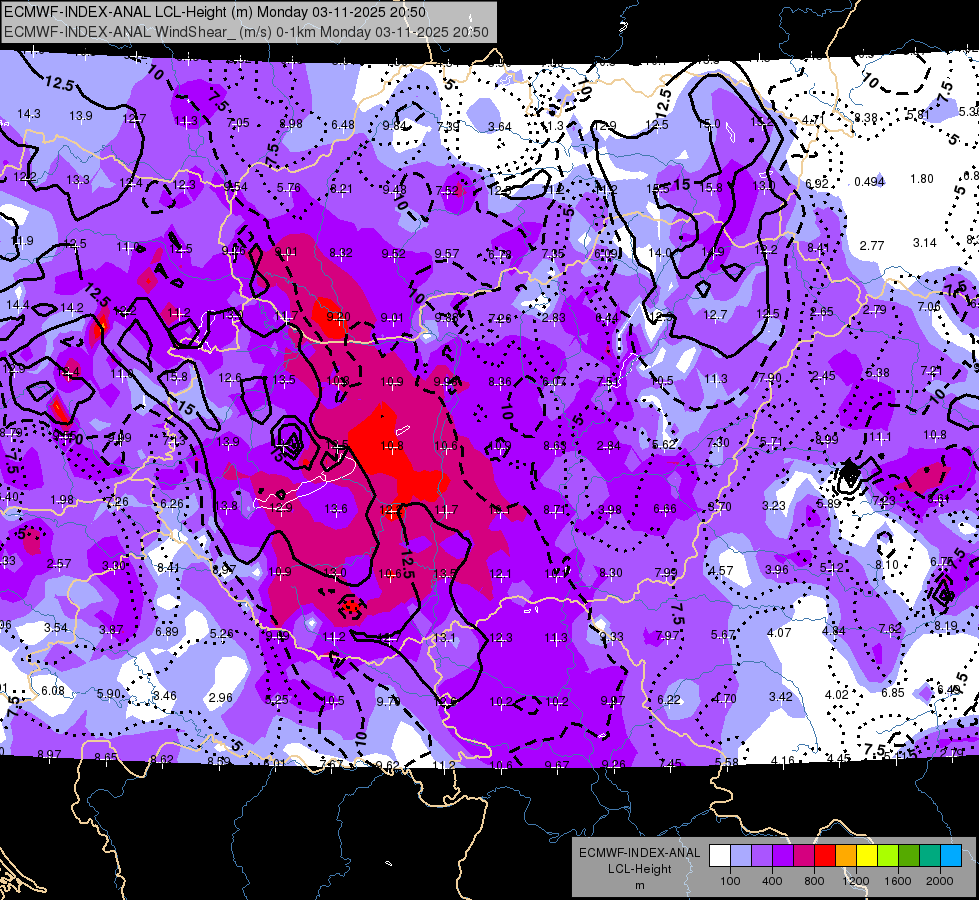Click the map value 8.30
The height and width of the screenshot is (900, 979).
(x=611, y=572)
